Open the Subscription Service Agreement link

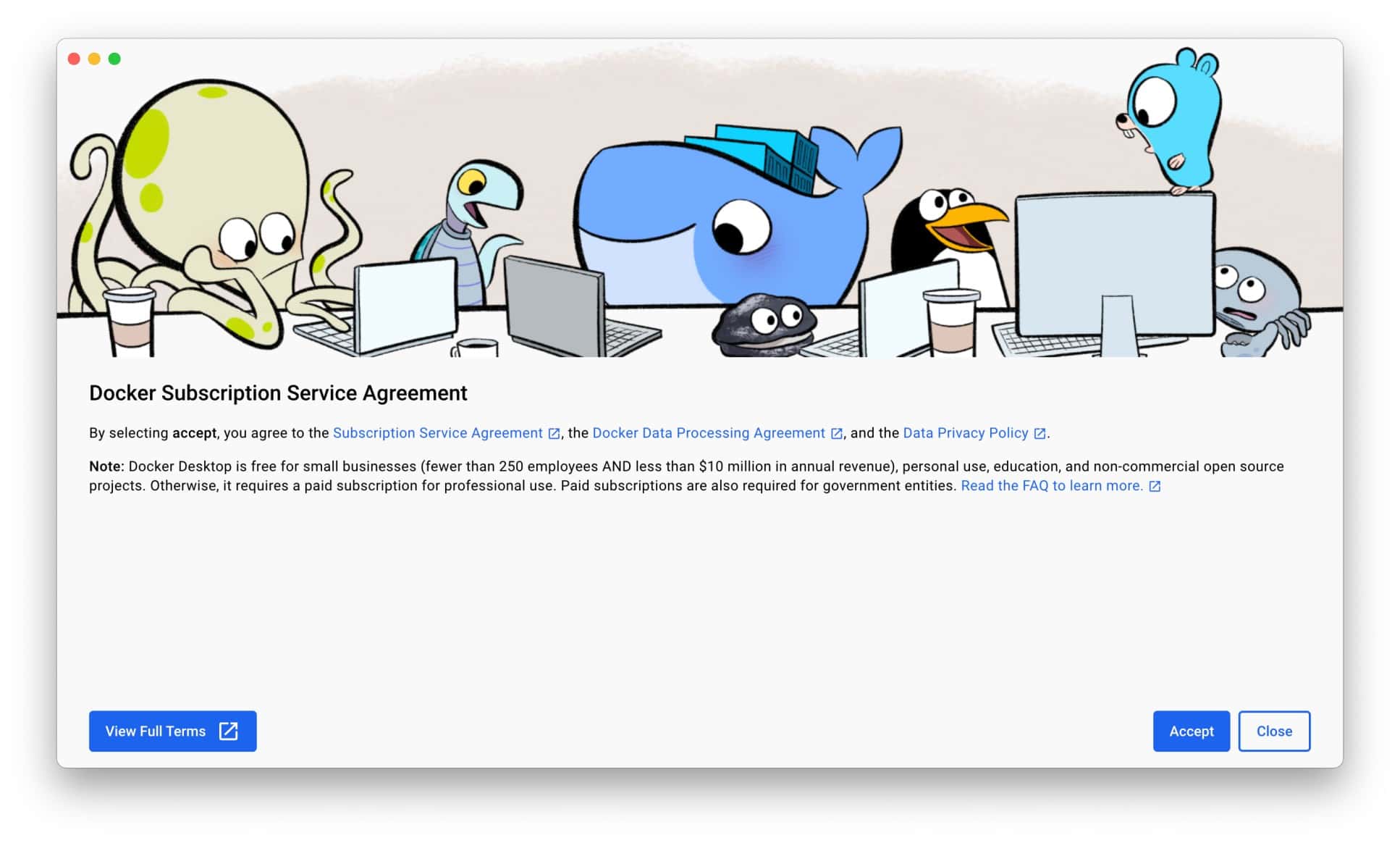(437, 432)
